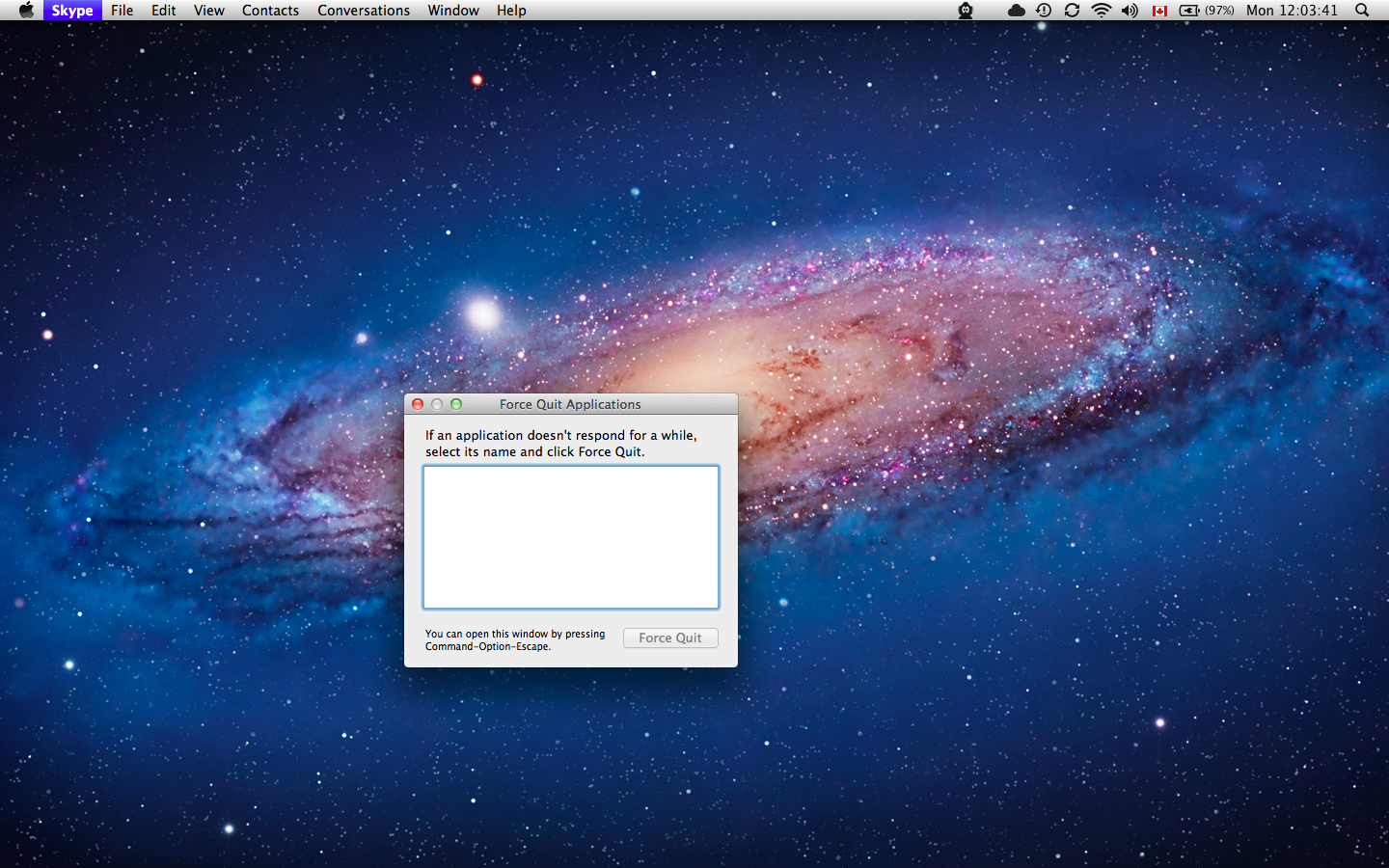Open Spotlight search magnifier

coord(1362,11)
